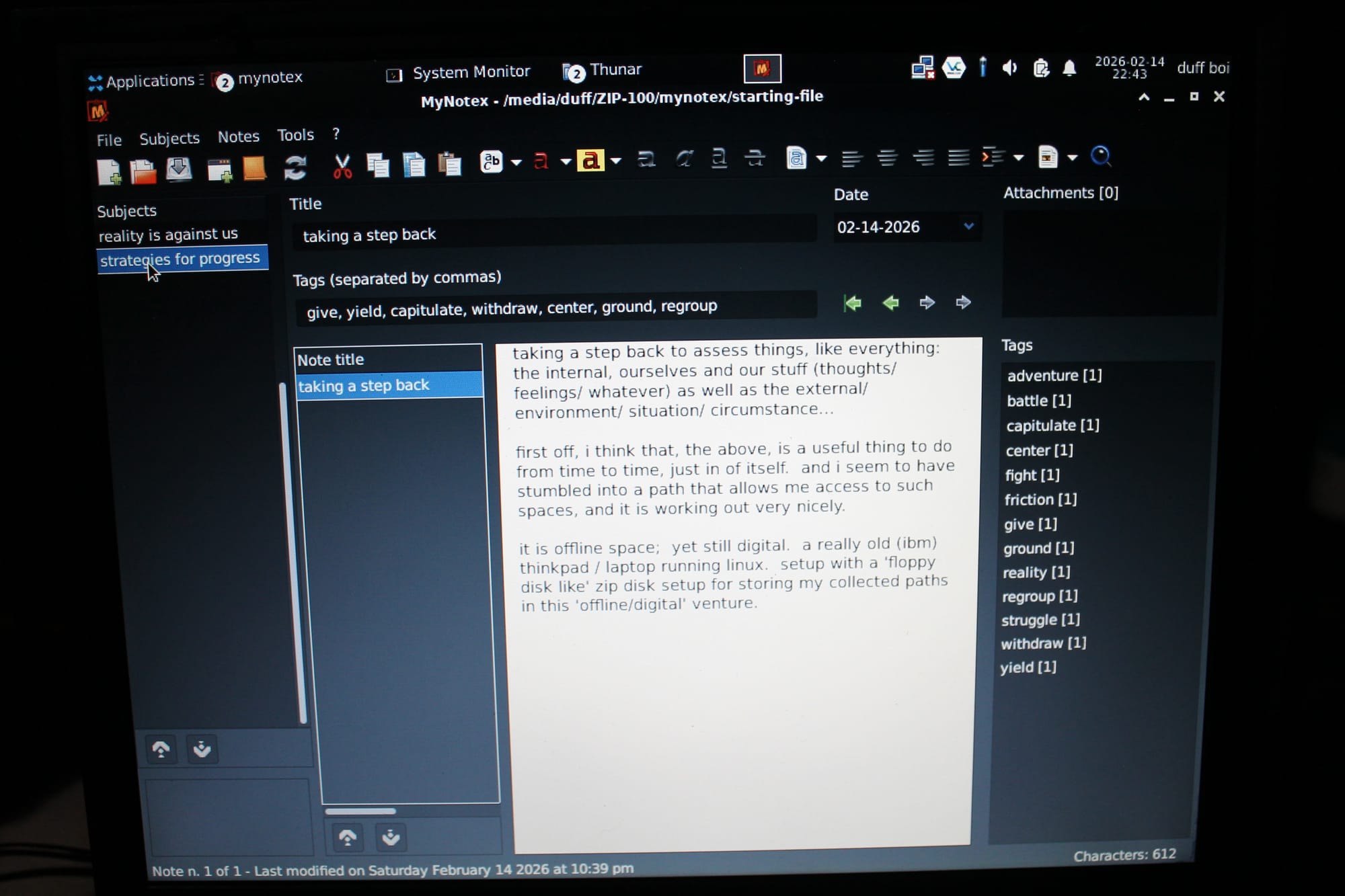
Task: Click the justify text alignment icon
Action: coord(958,158)
